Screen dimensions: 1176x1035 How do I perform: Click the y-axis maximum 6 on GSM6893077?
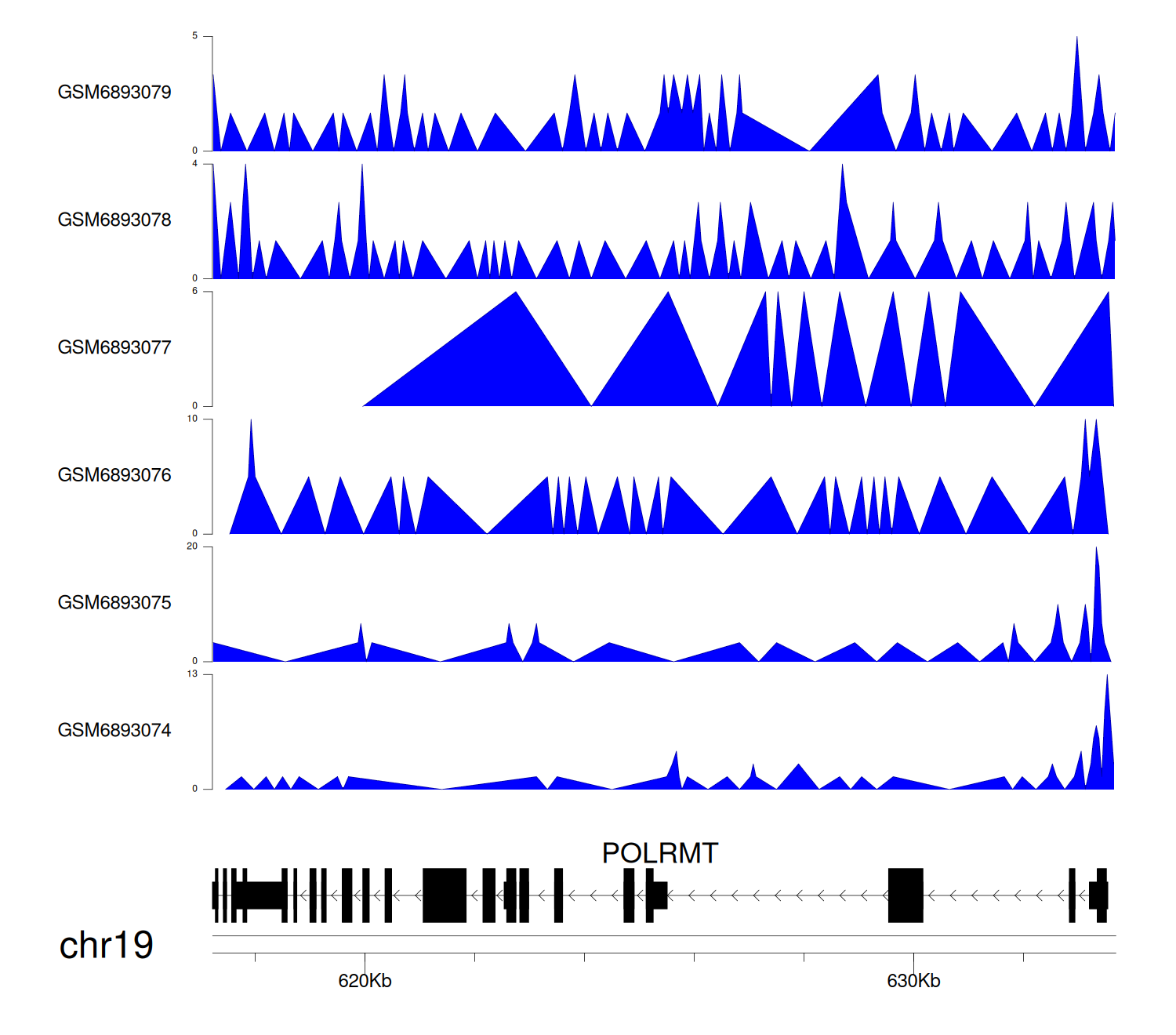[195, 291]
